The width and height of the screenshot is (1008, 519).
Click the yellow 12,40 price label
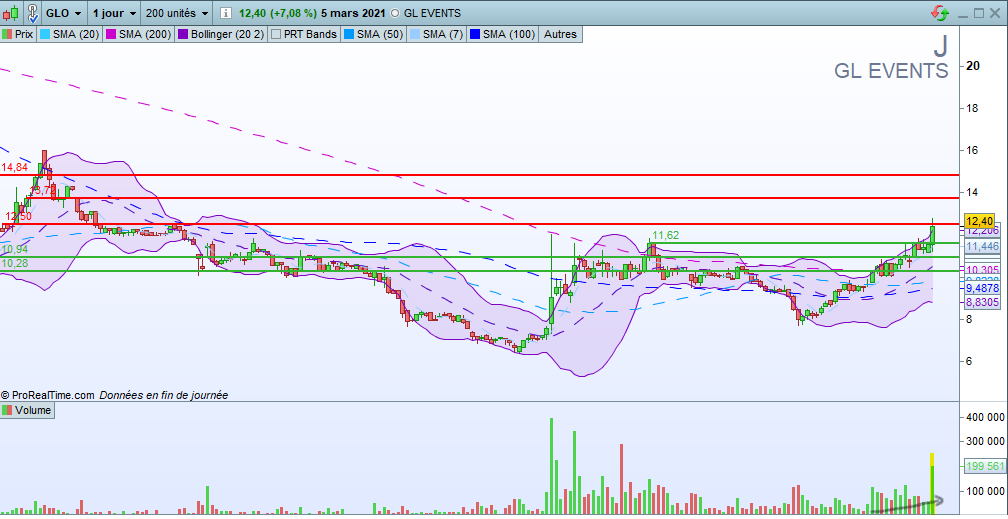click(980, 221)
